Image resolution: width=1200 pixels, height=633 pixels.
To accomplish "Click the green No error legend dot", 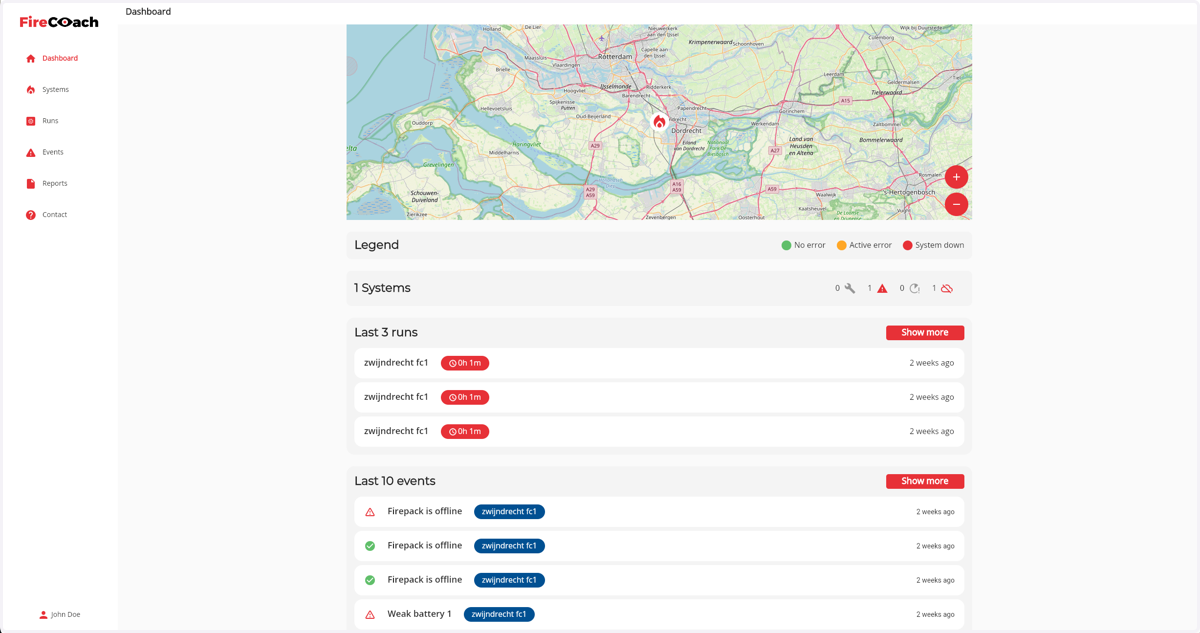I will [x=786, y=245].
